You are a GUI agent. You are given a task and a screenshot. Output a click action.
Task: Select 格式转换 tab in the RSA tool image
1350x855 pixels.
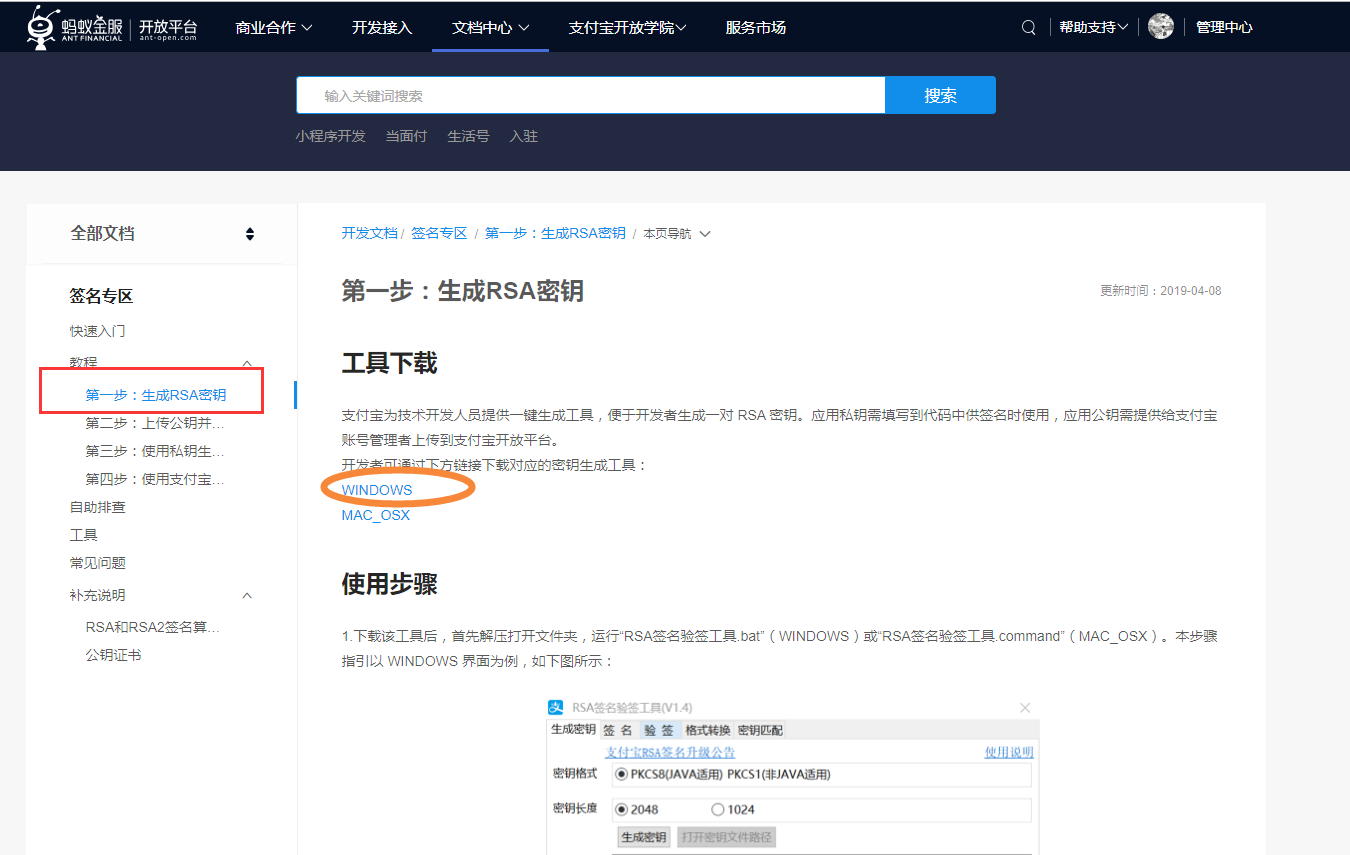708,730
